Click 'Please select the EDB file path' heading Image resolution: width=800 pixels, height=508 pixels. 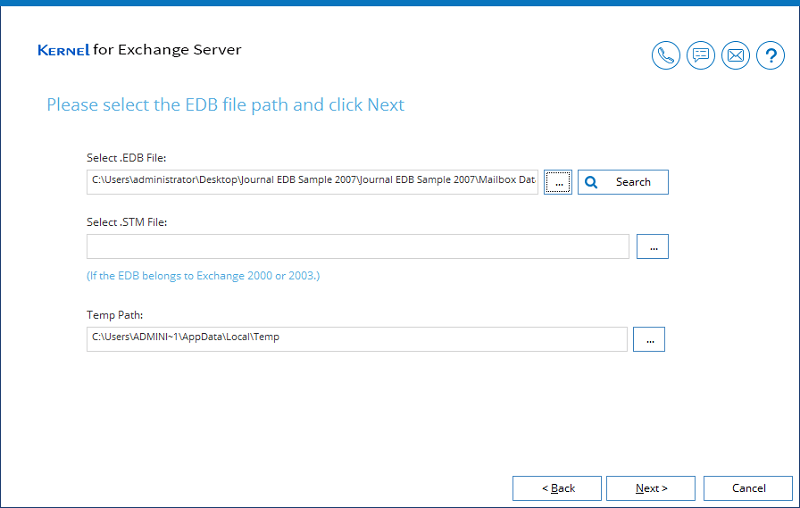[x=226, y=105]
